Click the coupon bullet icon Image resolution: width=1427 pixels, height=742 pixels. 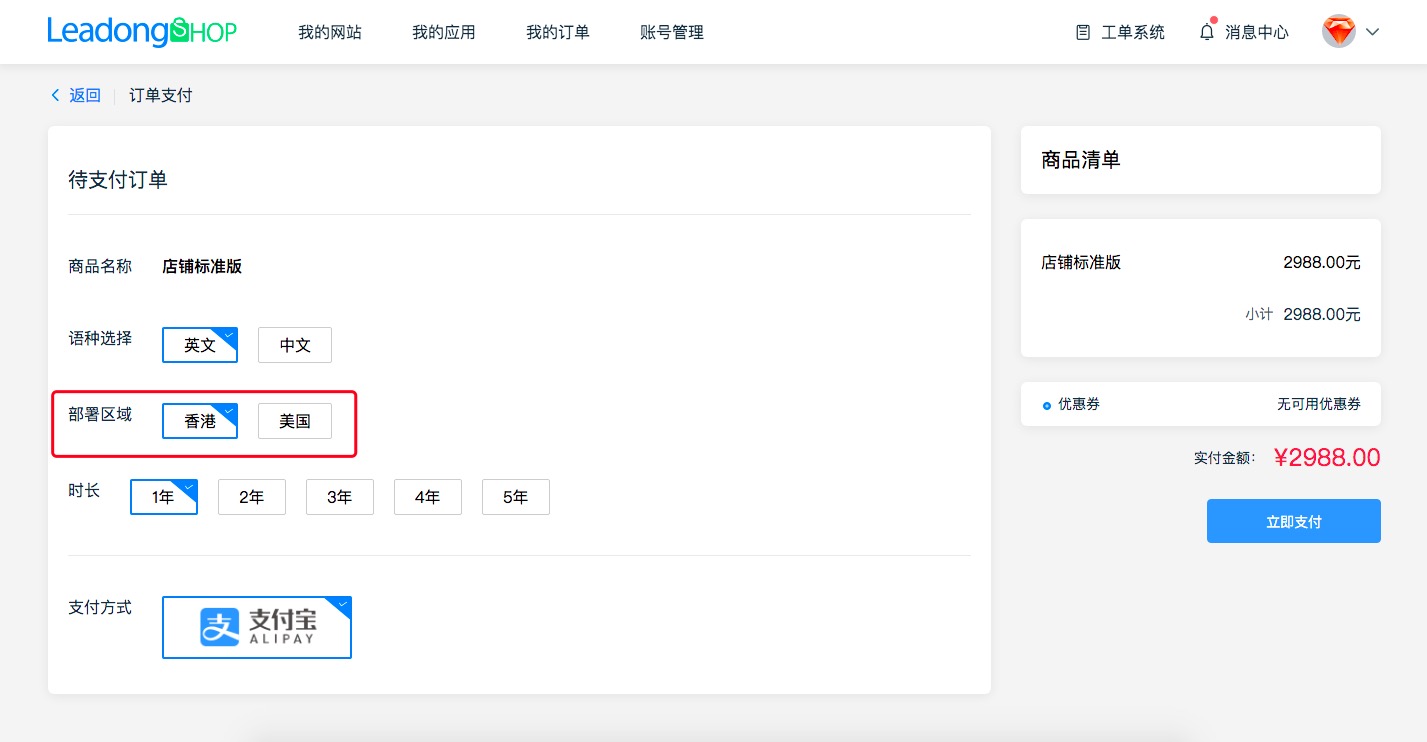(x=1047, y=405)
